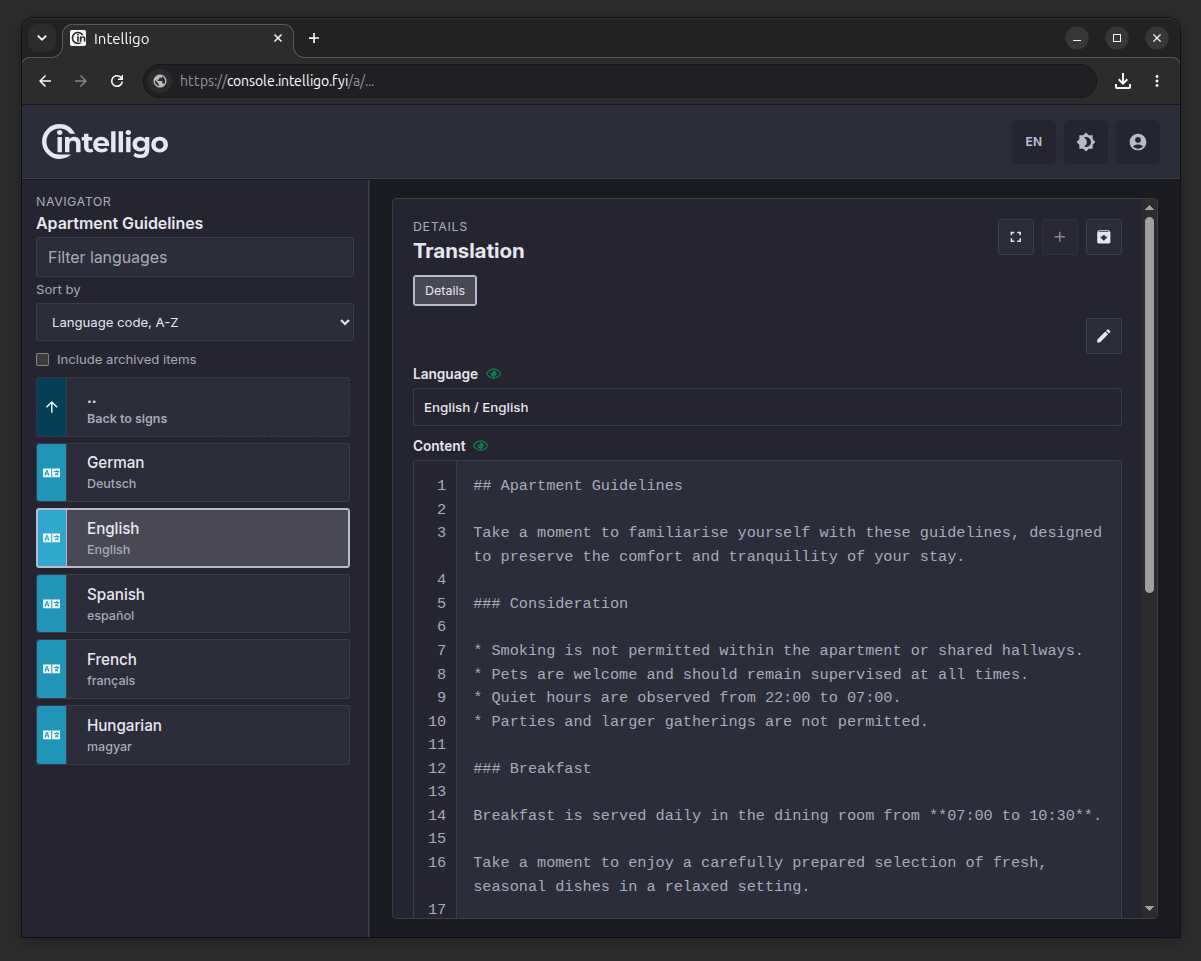Open the tab search dropdown arrow
The image size is (1201, 961).
pos(42,38)
